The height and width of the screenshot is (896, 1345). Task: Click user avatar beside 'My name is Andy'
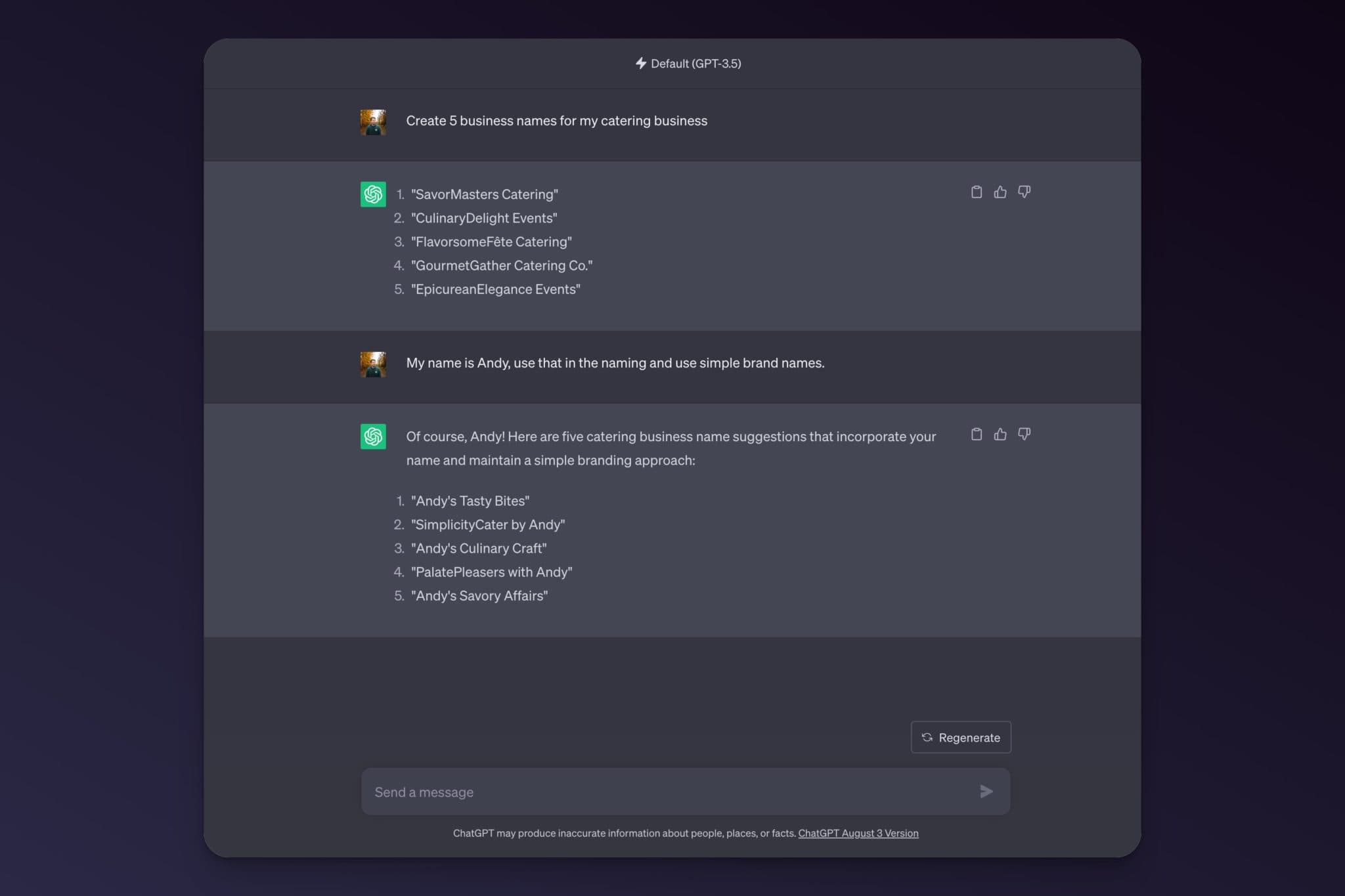(373, 364)
